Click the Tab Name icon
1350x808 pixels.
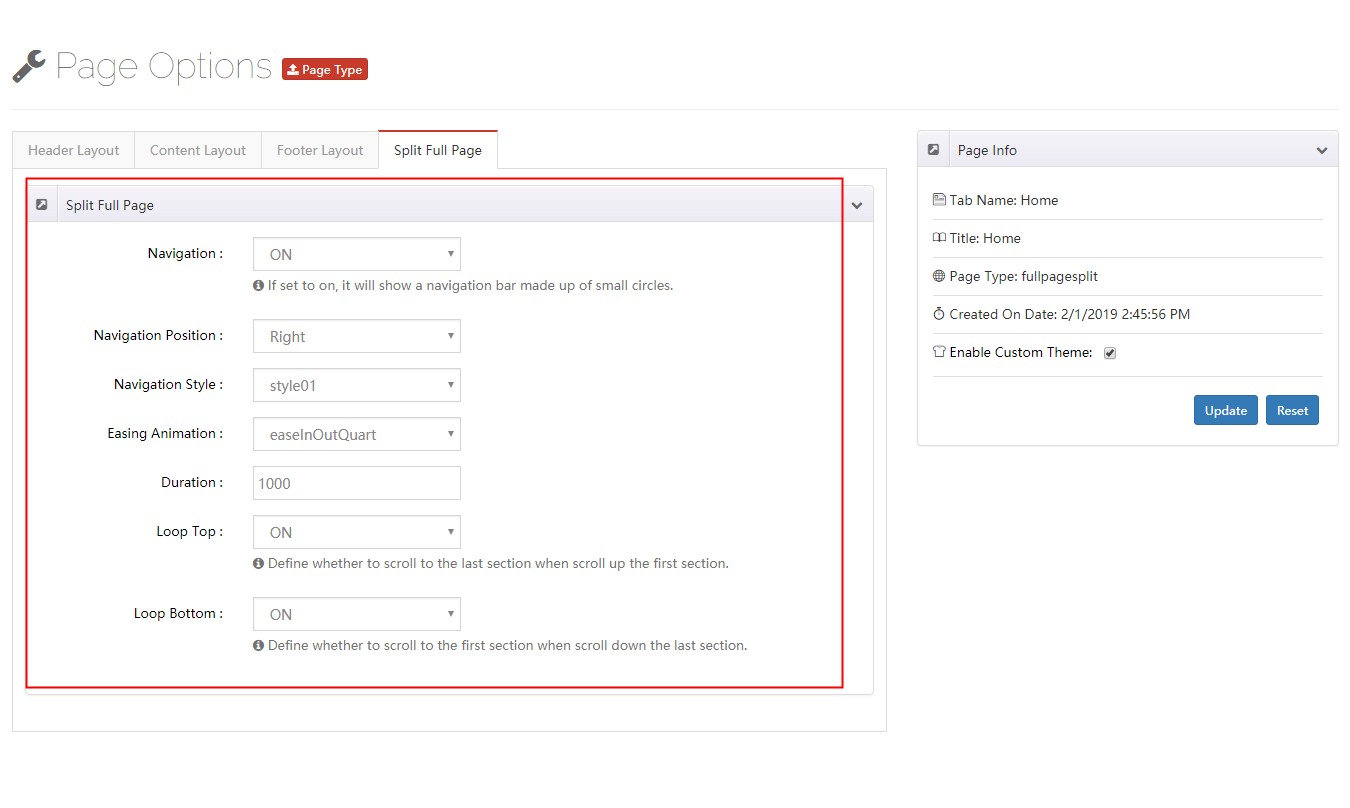[x=939, y=200]
